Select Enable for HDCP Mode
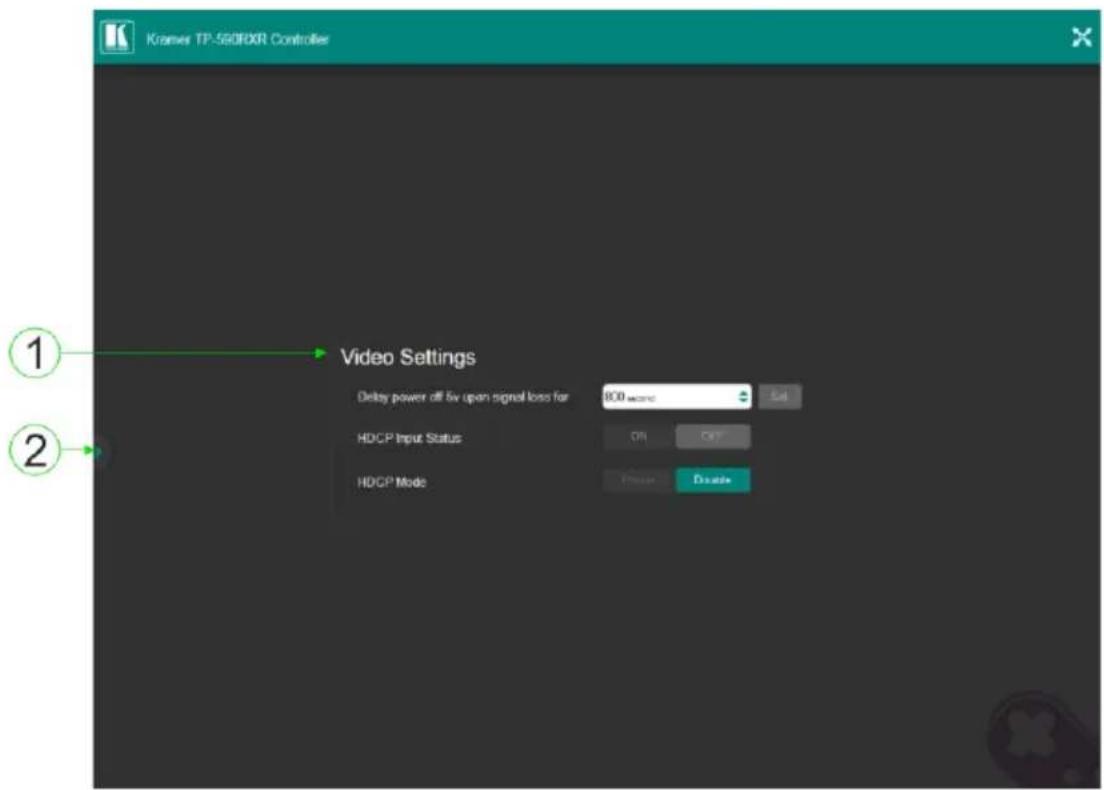 point(639,480)
